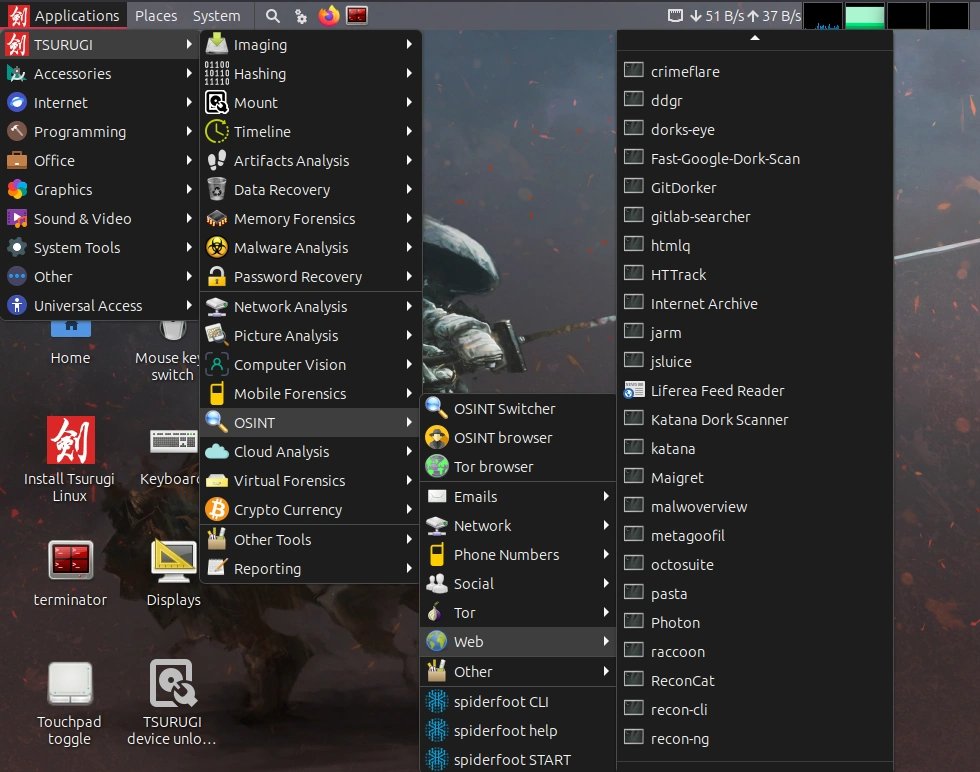Image resolution: width=980 pixels, height=772 pixels.
Task: Launch GitDorker tool
Action: tap(754, 188)
